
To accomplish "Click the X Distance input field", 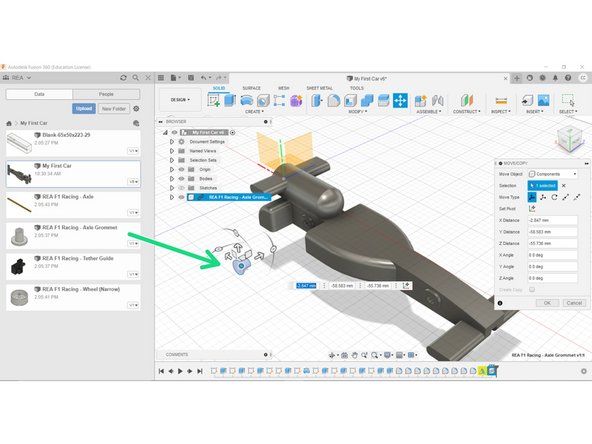I will click(x=552, y=220).
